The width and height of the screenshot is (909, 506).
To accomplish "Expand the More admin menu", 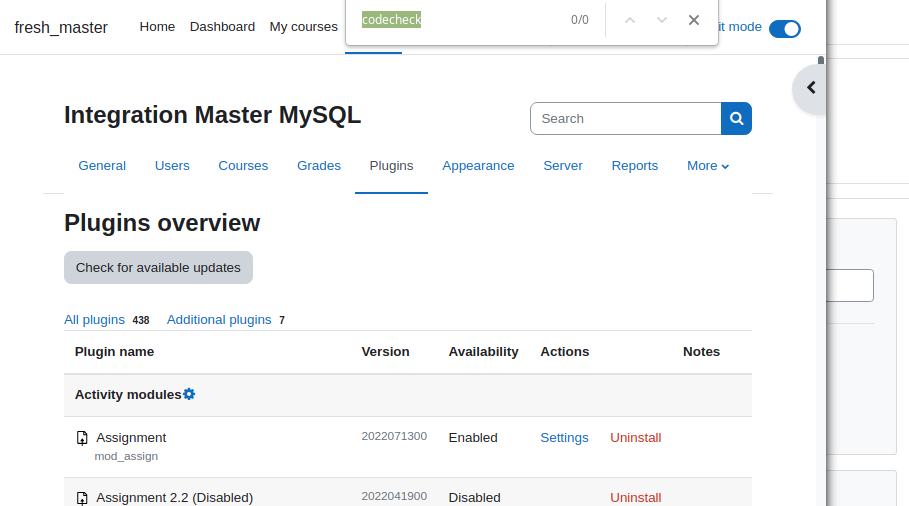I will [708, 166].
